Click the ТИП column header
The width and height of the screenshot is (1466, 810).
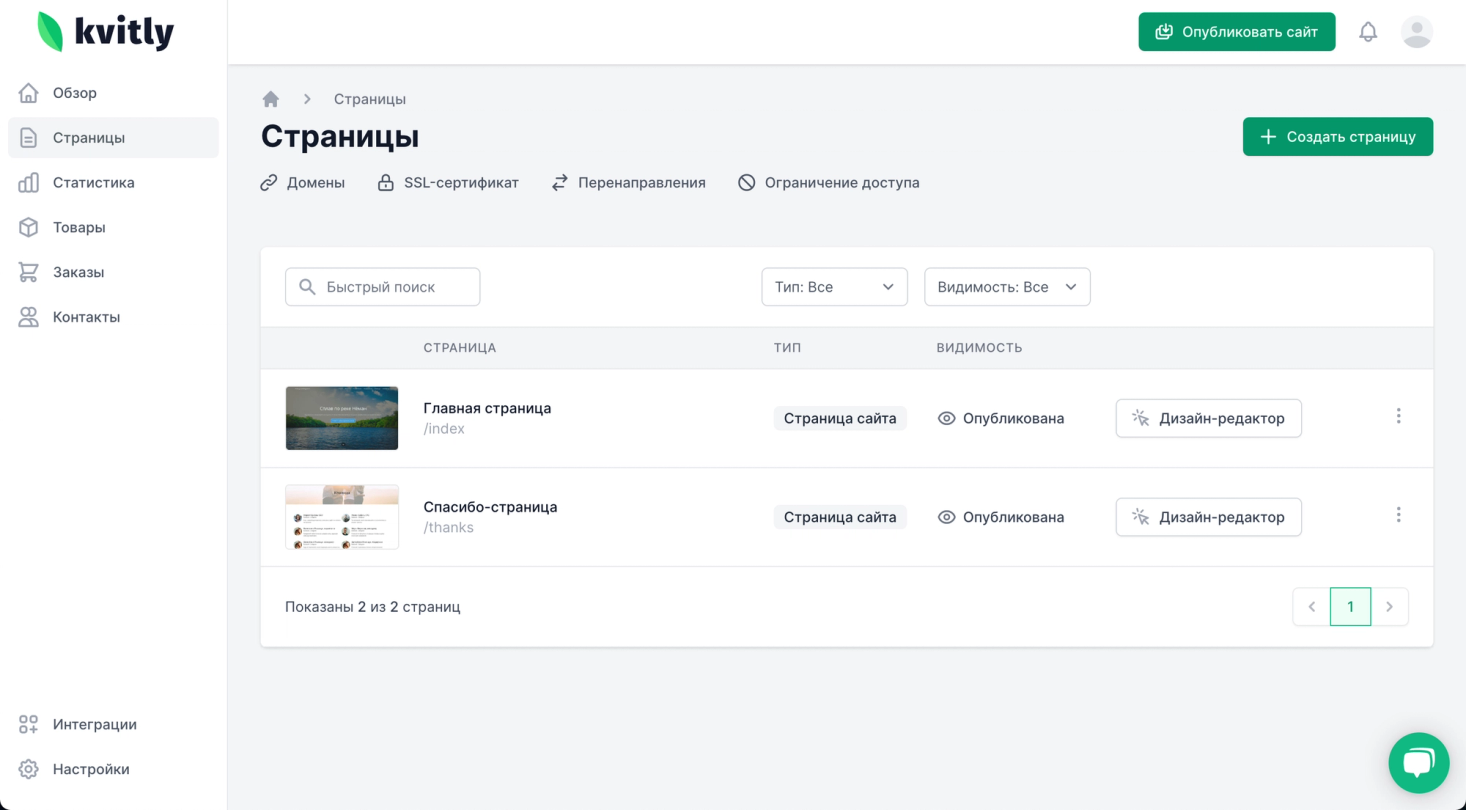(787, 348)
